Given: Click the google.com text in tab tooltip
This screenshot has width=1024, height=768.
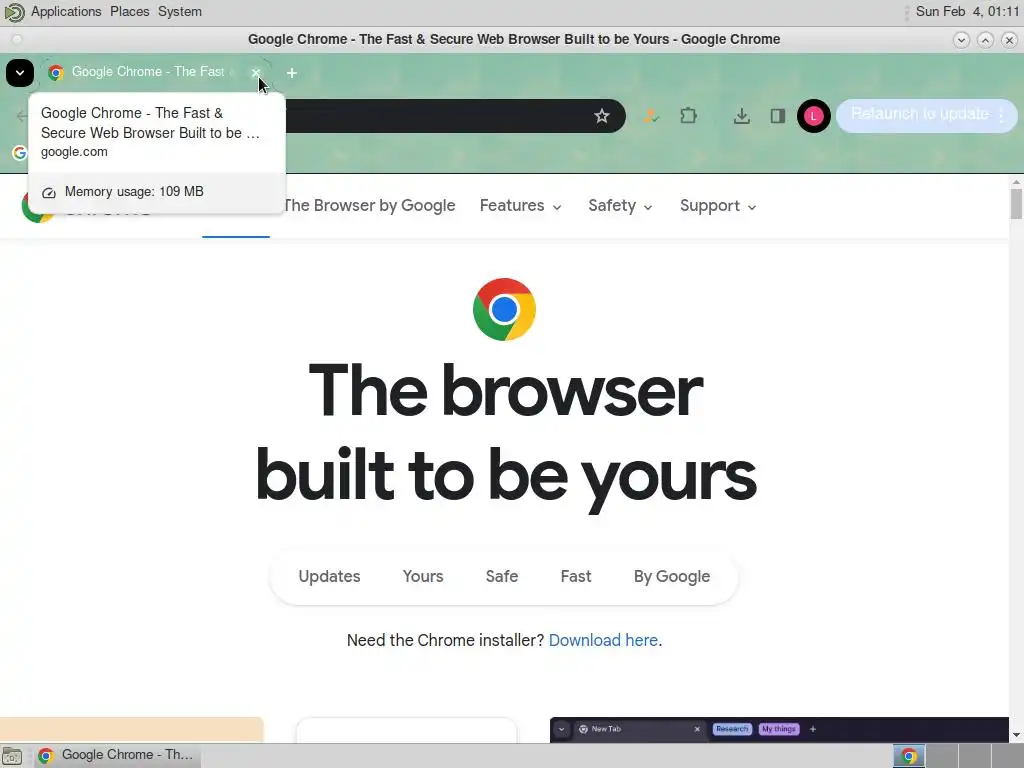Looking at the screenshot, I should 74,152.
